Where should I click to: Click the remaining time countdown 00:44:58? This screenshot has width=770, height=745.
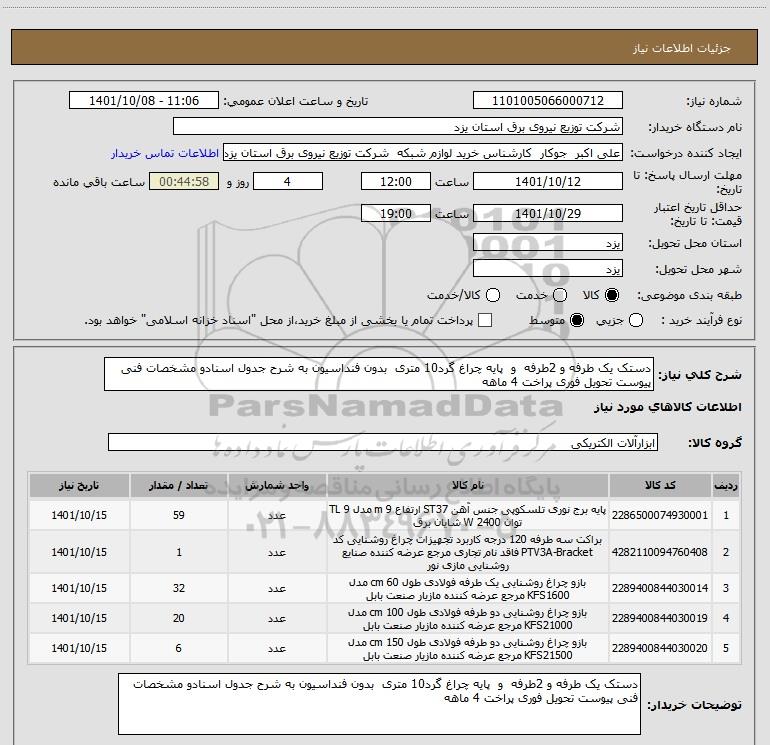click(184, 181)
